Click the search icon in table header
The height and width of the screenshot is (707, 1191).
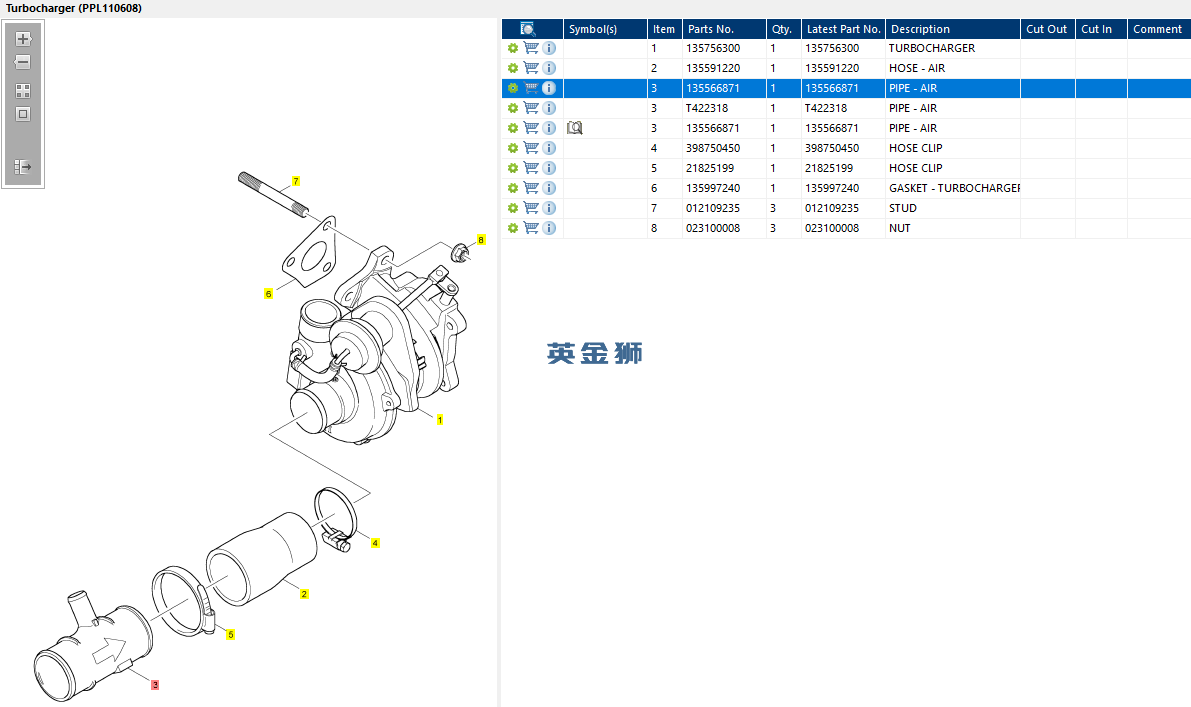(528, 29)
